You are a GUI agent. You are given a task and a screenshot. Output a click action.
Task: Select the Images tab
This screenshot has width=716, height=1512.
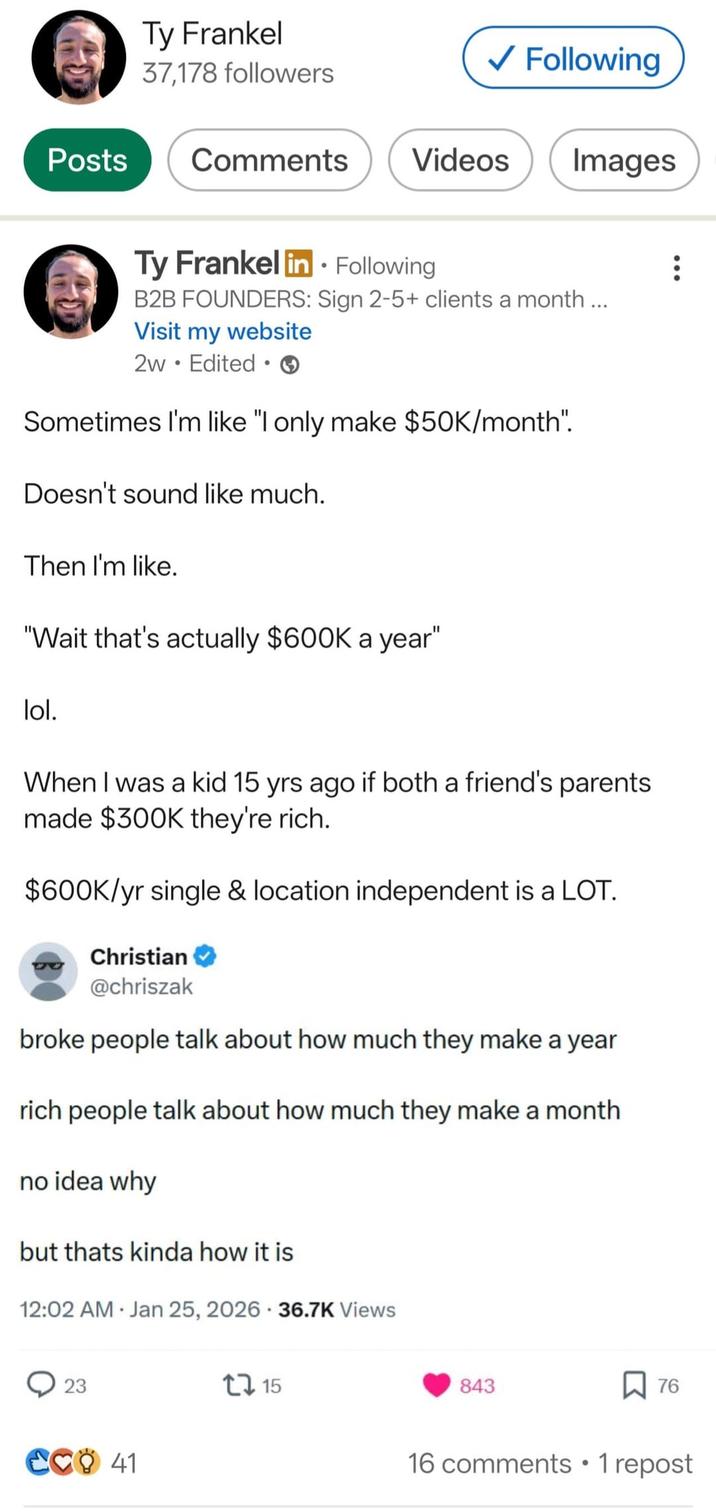tap(624, 160)
